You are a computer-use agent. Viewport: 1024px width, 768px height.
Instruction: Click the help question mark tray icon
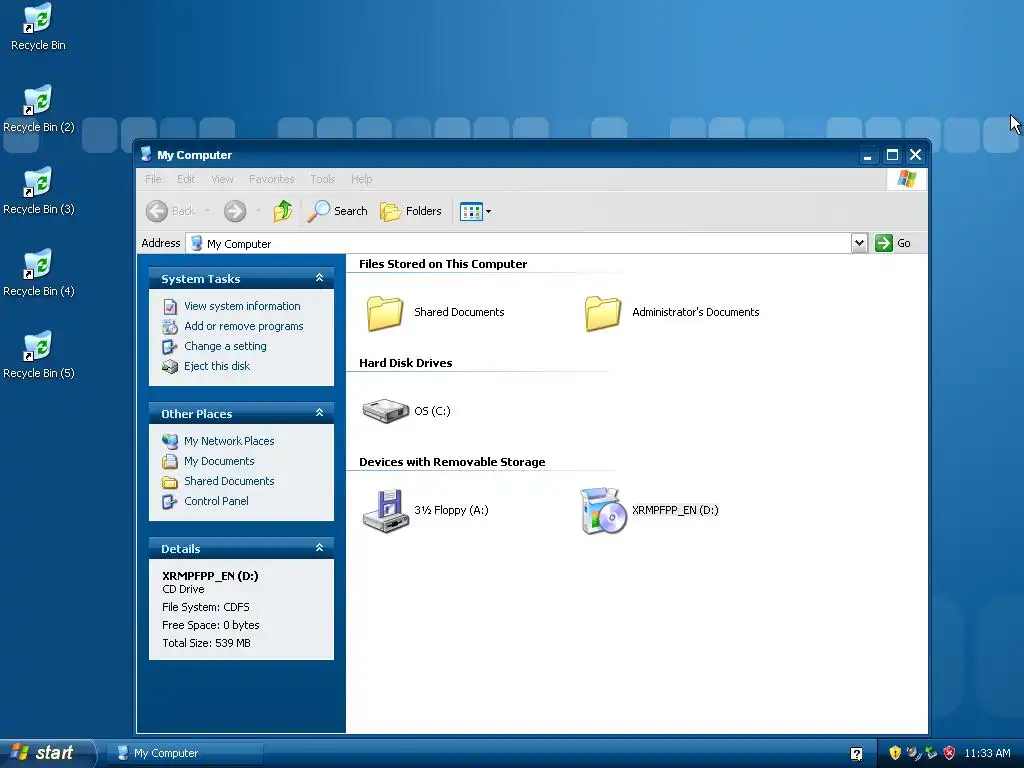[x=856, y=754]
